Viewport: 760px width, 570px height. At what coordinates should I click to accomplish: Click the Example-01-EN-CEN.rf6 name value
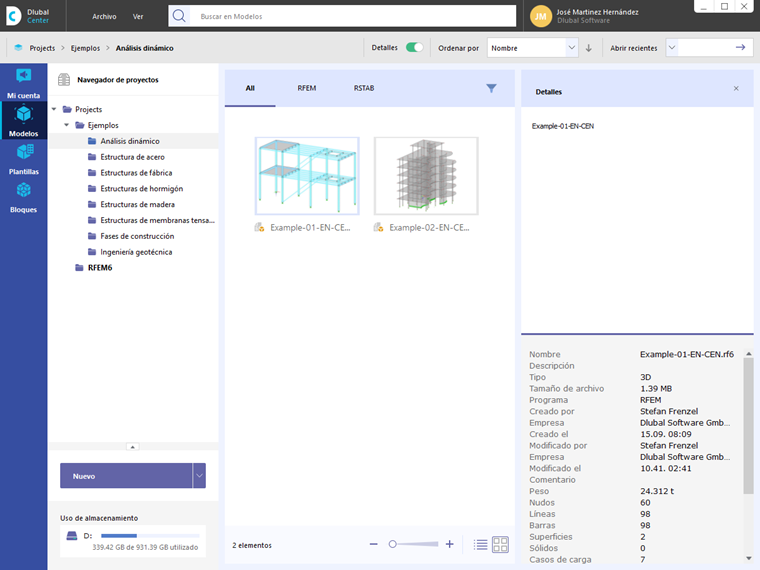687,354
